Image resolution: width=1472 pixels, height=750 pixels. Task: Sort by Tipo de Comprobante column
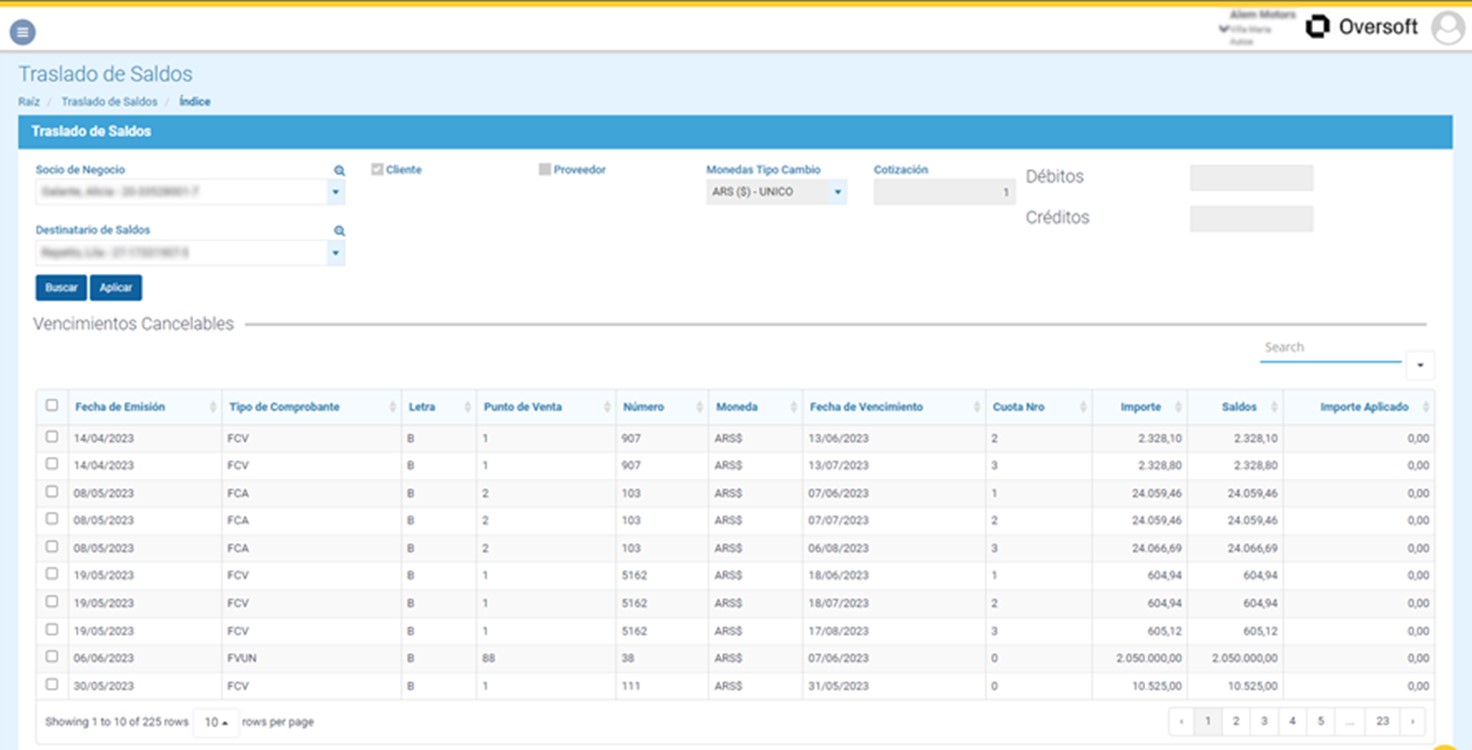pyautogui.click(x=311, y=407)
